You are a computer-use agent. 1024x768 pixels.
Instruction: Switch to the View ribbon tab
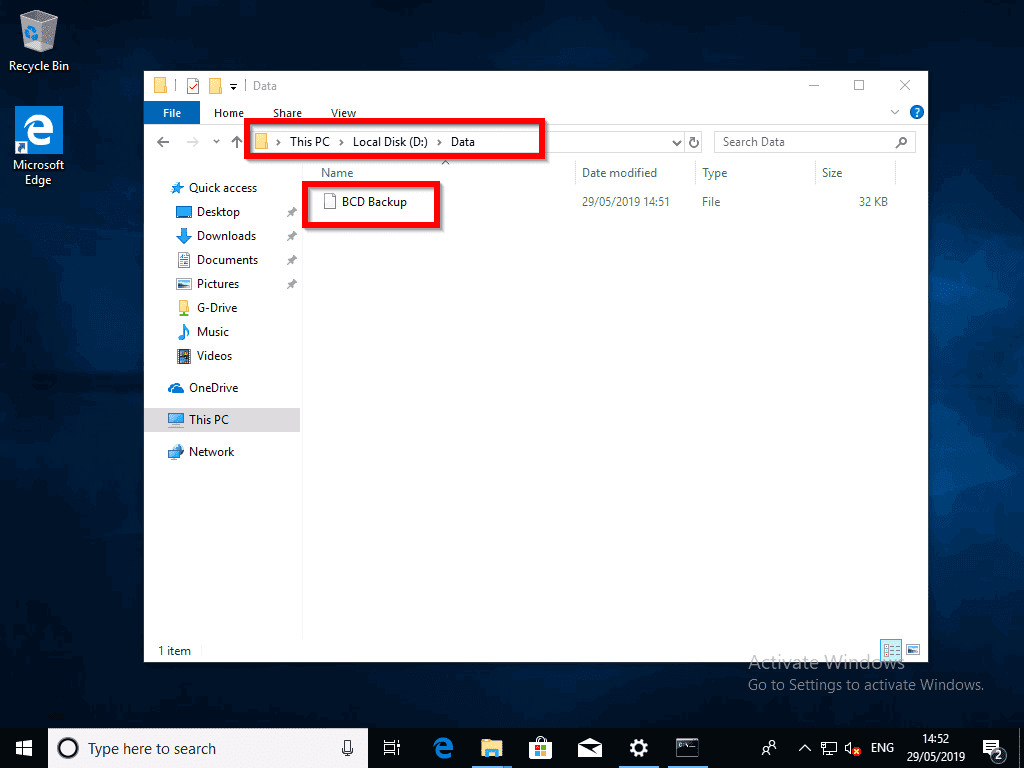pyautogui.click(x=343, y=113)
